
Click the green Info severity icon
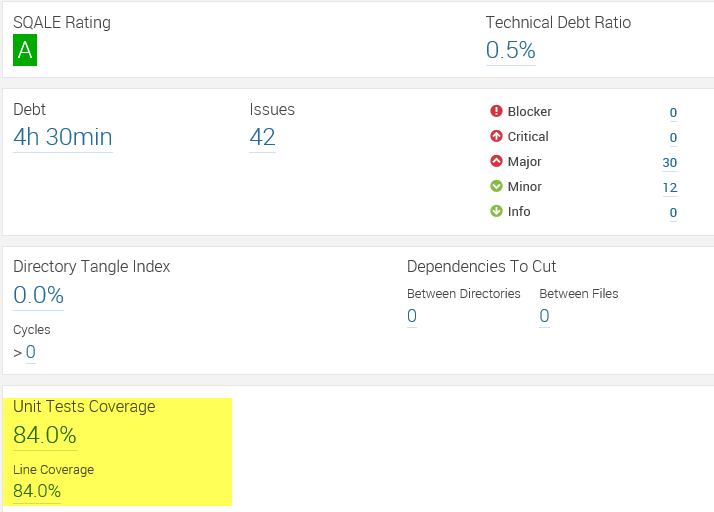tap(496, 212)
